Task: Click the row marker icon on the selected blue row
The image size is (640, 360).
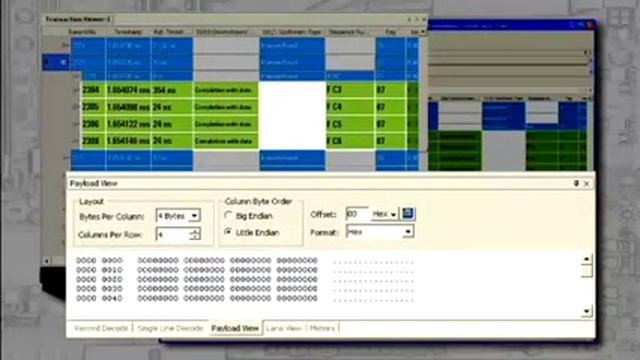Action: (x=63, y=62)
